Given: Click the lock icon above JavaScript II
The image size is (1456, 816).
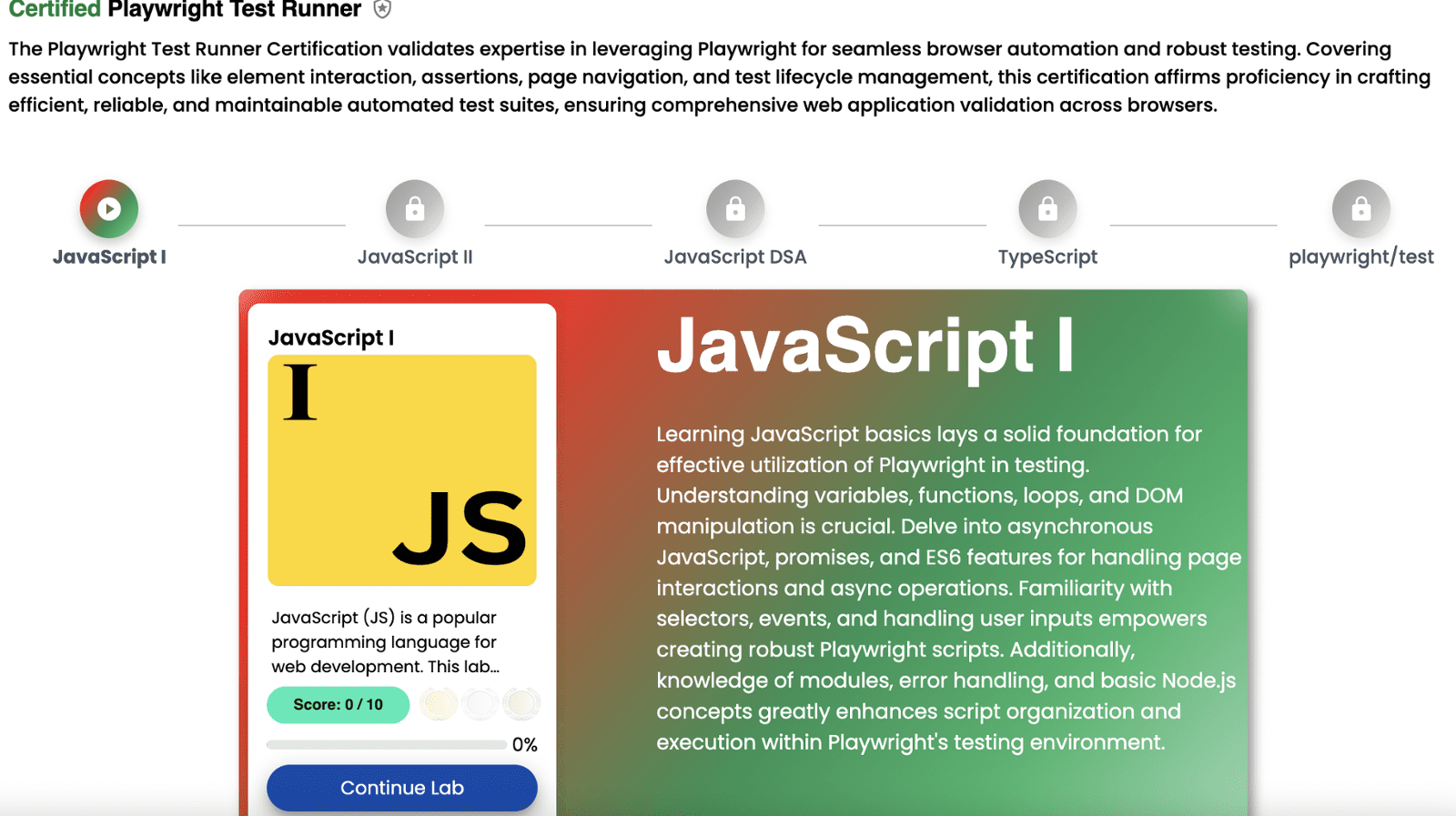Looking at the screenshot, I should click(x=415, y=209).
